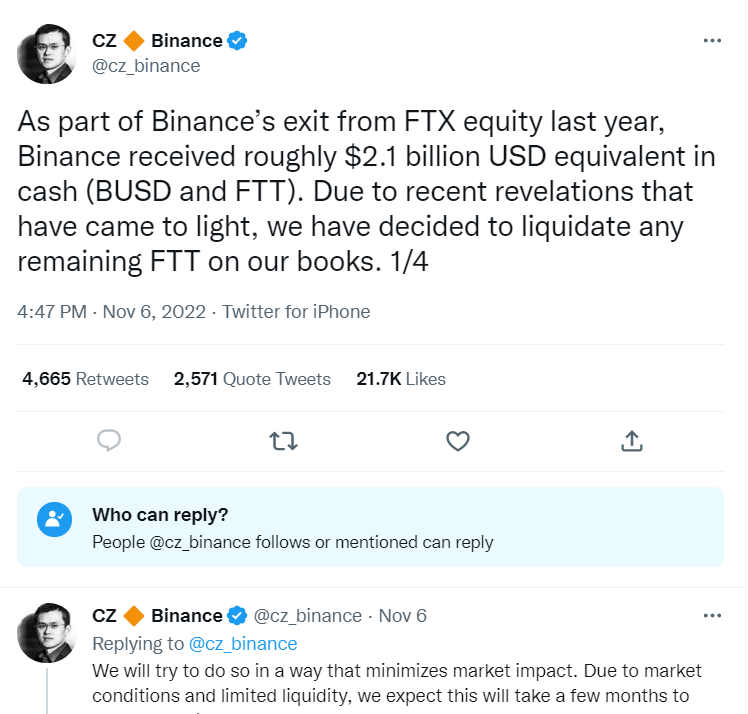Open the share upload icon
Viewport: 748px width, 714px height.
pyautogui.click(x=632, y=441)
